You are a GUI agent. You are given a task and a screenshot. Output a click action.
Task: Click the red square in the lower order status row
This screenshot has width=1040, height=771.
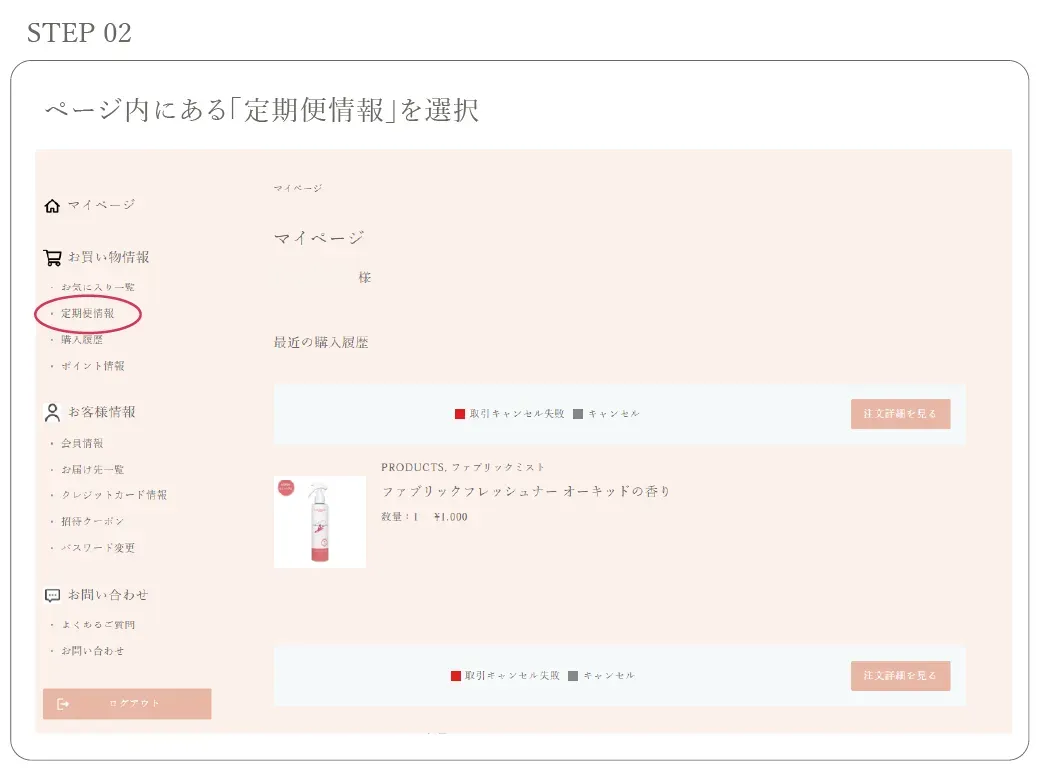[x=456, y=675]
